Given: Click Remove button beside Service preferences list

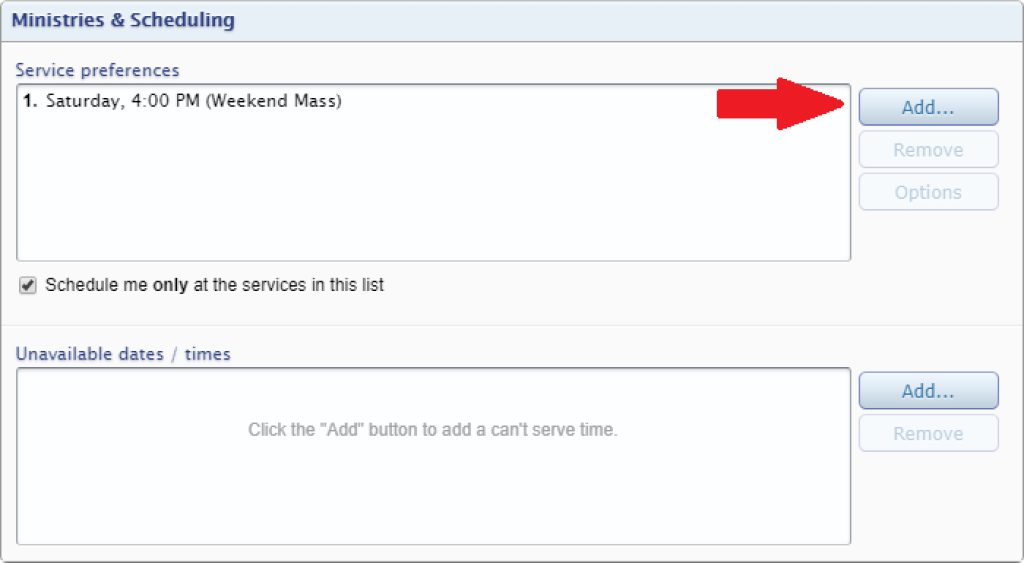Looking at the screenshot, I should coord(928,150).
